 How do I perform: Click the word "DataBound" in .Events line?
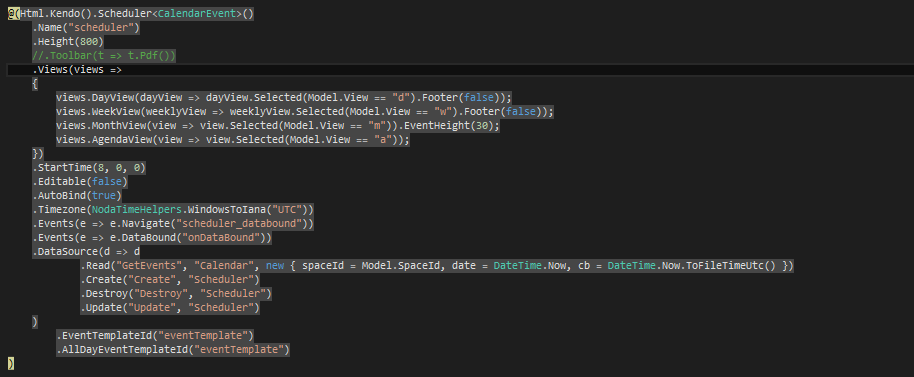tap(149, 237)
